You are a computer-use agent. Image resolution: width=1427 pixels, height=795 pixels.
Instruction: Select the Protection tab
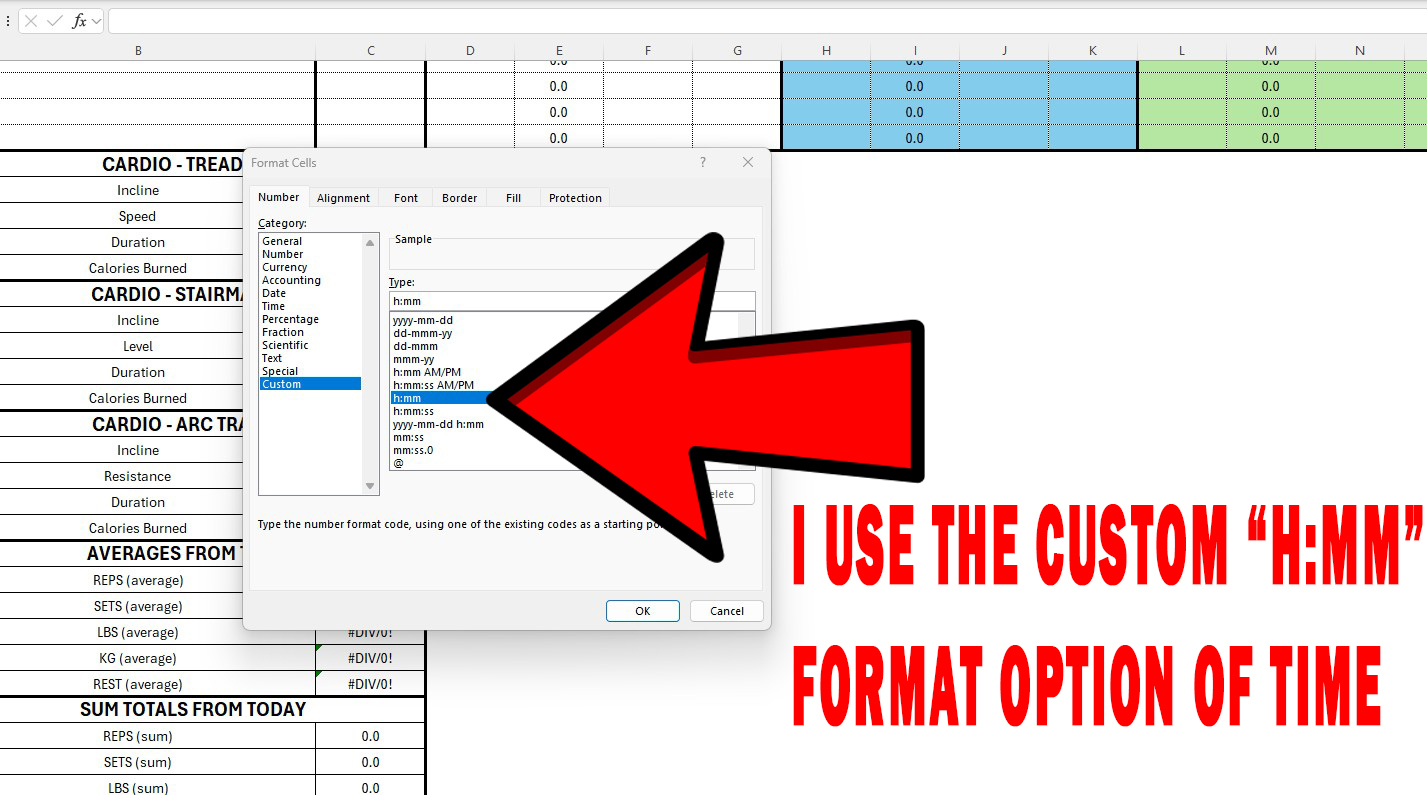pos(574,197)
